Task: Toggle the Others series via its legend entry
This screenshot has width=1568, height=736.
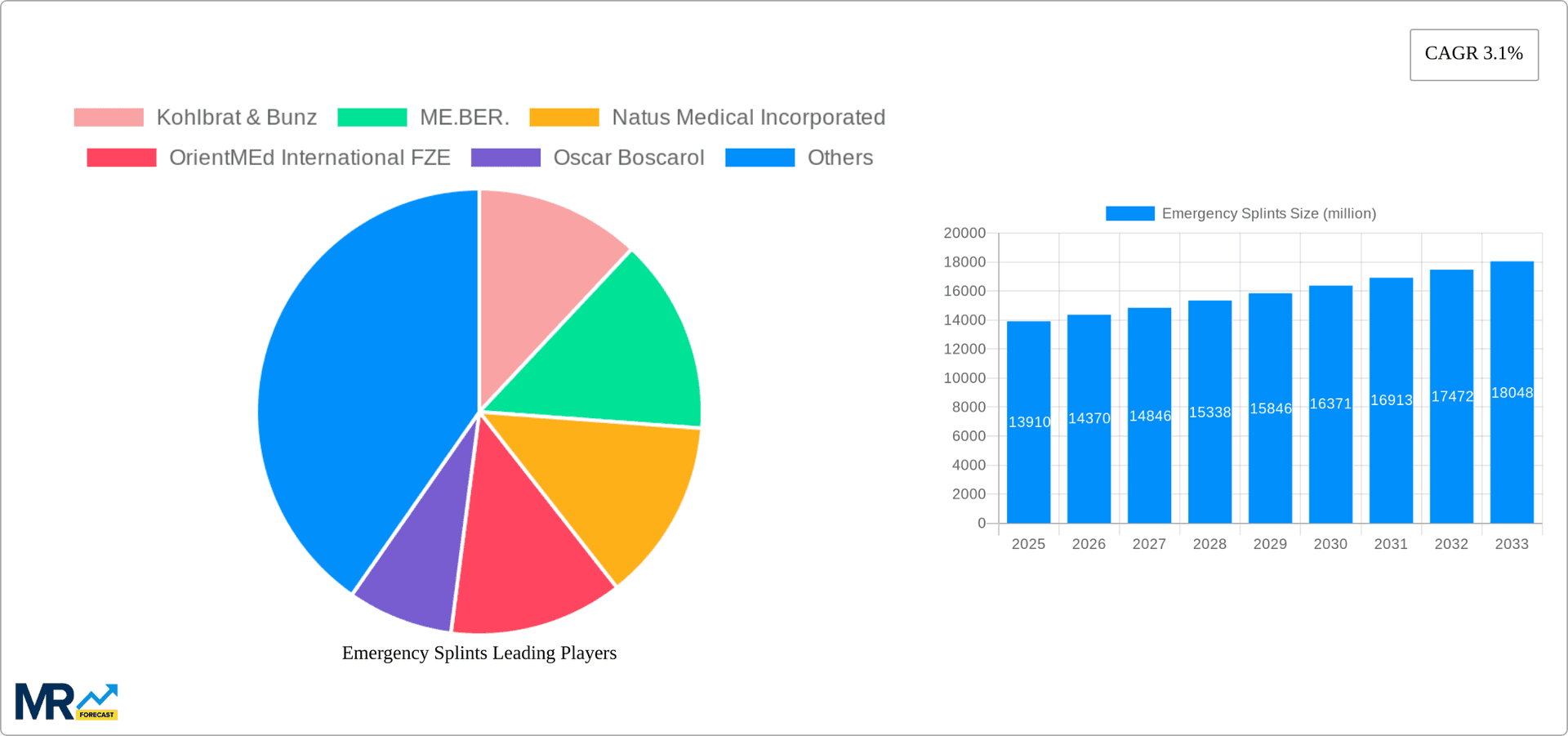Action: pyautogui.click(x=840, y=157)
